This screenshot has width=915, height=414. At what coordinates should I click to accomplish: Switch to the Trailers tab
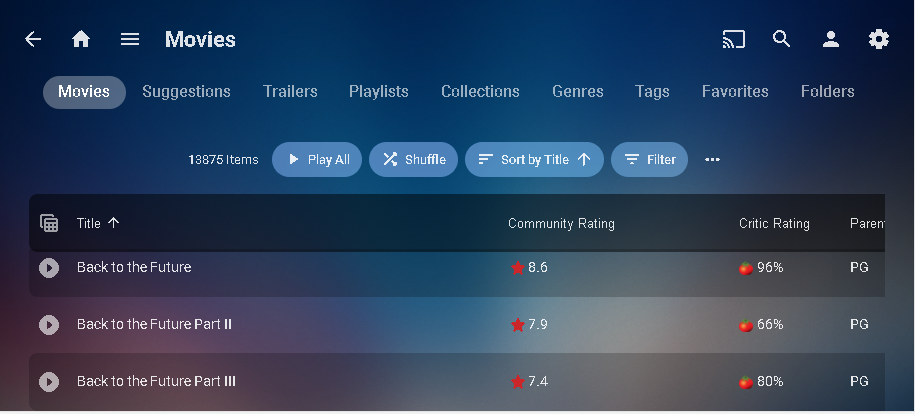coord(290,92)
